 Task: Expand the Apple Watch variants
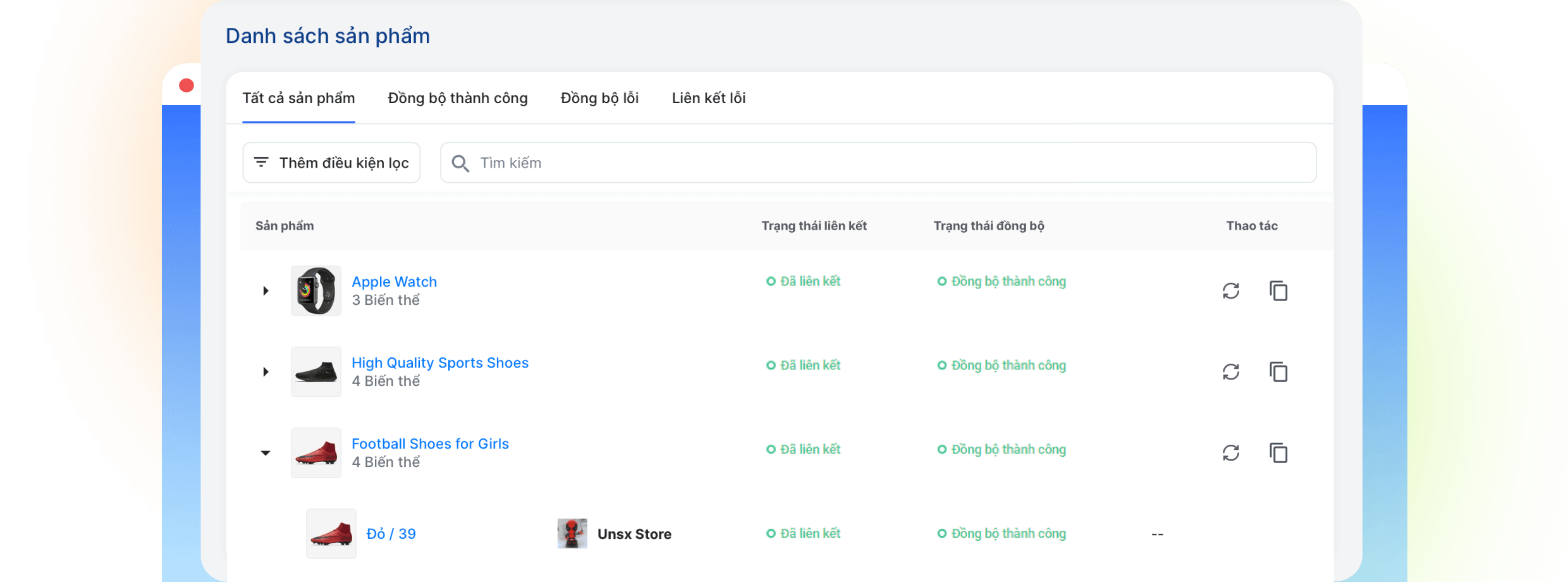(x=266, y=291)
